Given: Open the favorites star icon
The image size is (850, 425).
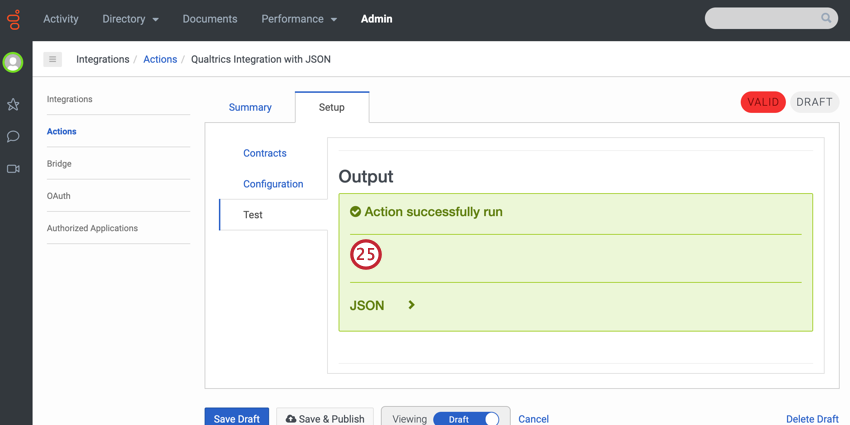Looking at the screenshot, I should click(x=13, y=104).
